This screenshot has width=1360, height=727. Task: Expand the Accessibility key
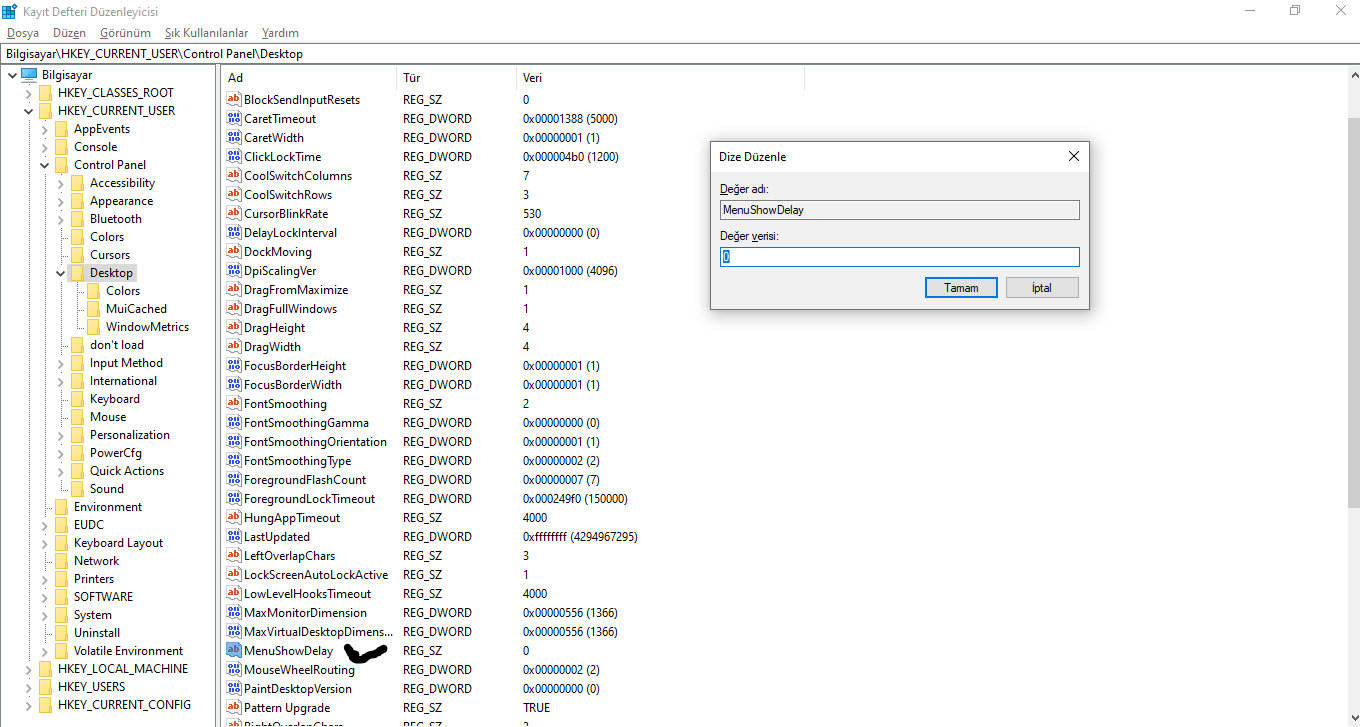pyautogui.click(x=61, y=183)
